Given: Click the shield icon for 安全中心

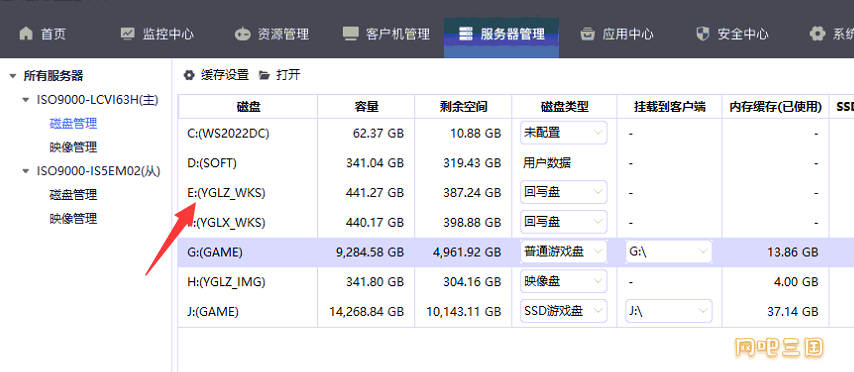Looking at the screenshot, I should click(703, 34).
